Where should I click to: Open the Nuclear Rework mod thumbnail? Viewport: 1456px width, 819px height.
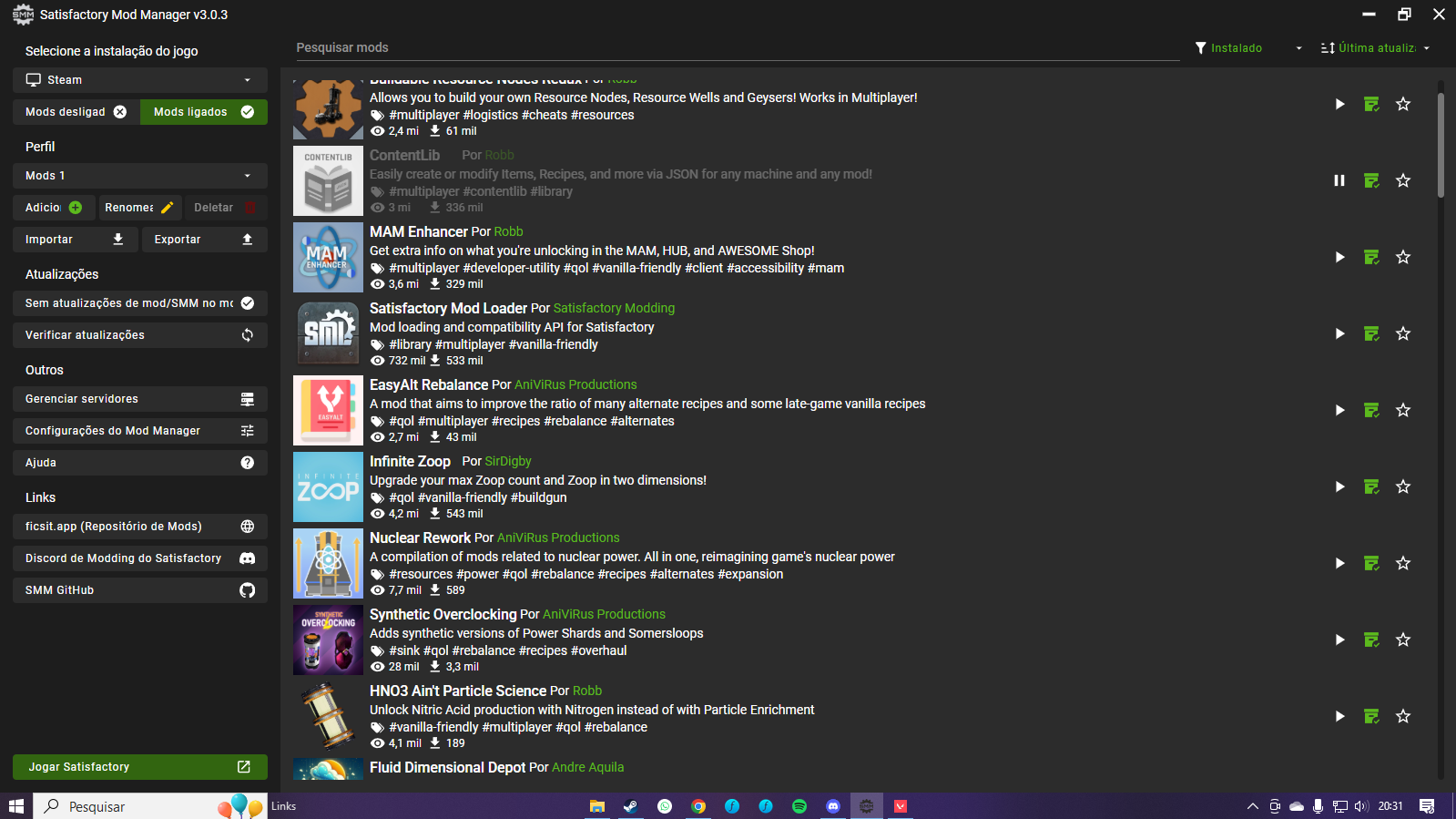click(328, 564)
